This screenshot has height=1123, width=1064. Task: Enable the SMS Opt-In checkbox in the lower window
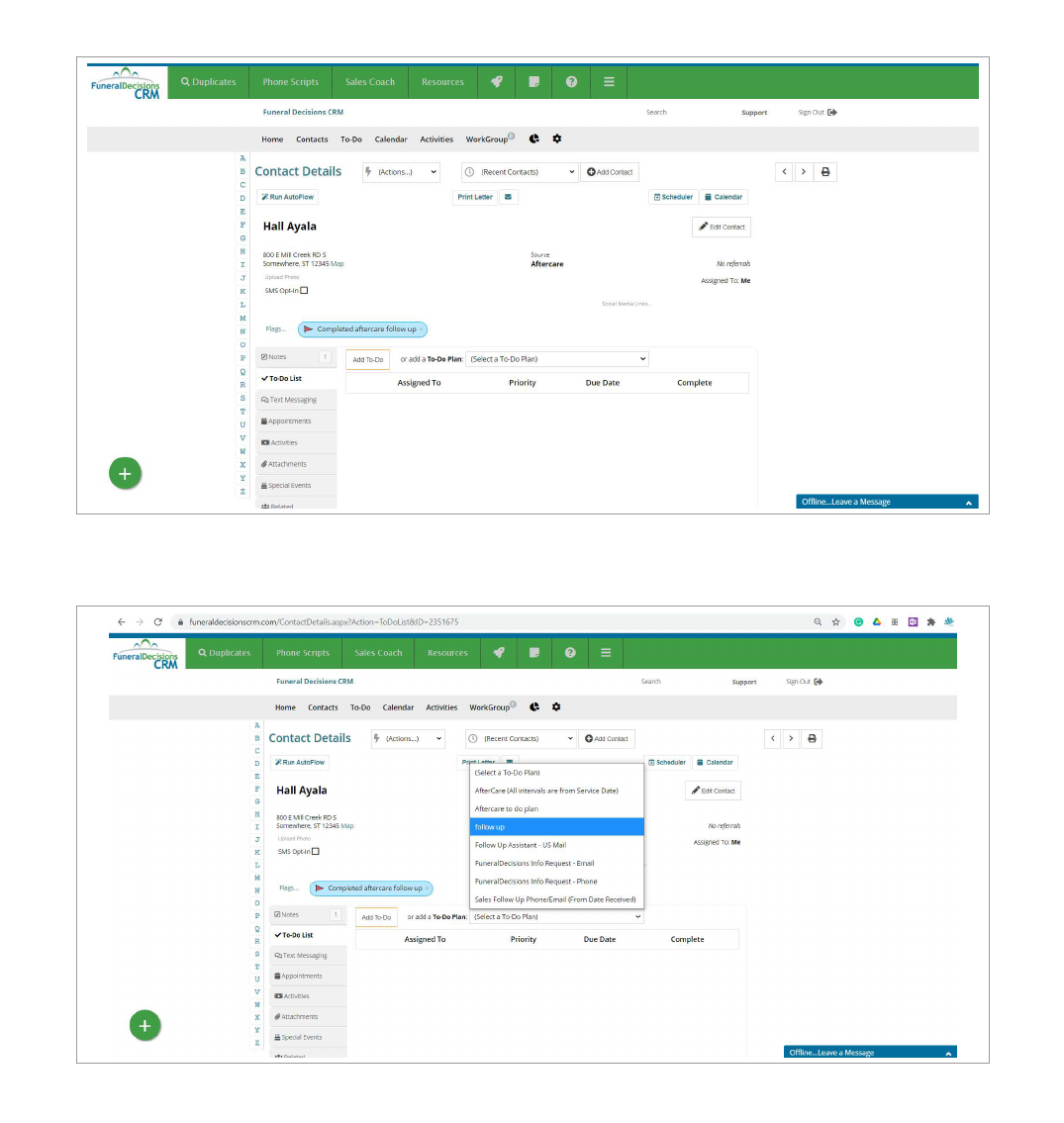pyautogui.click(x=316, y=852)
